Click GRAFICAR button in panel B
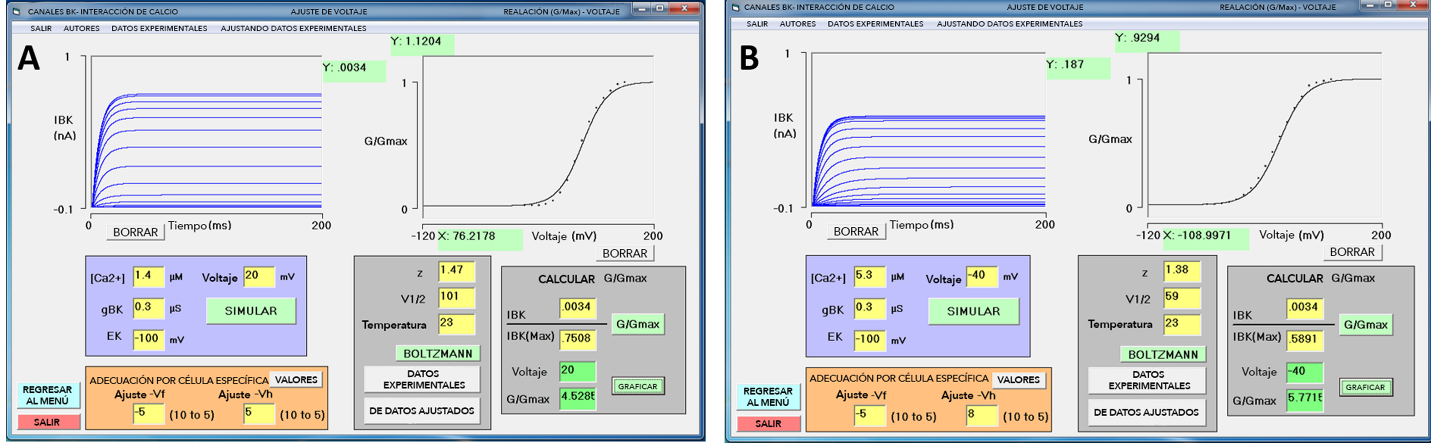The height and width of the screenshot is (443, 1437). (x=1364, y=387)
